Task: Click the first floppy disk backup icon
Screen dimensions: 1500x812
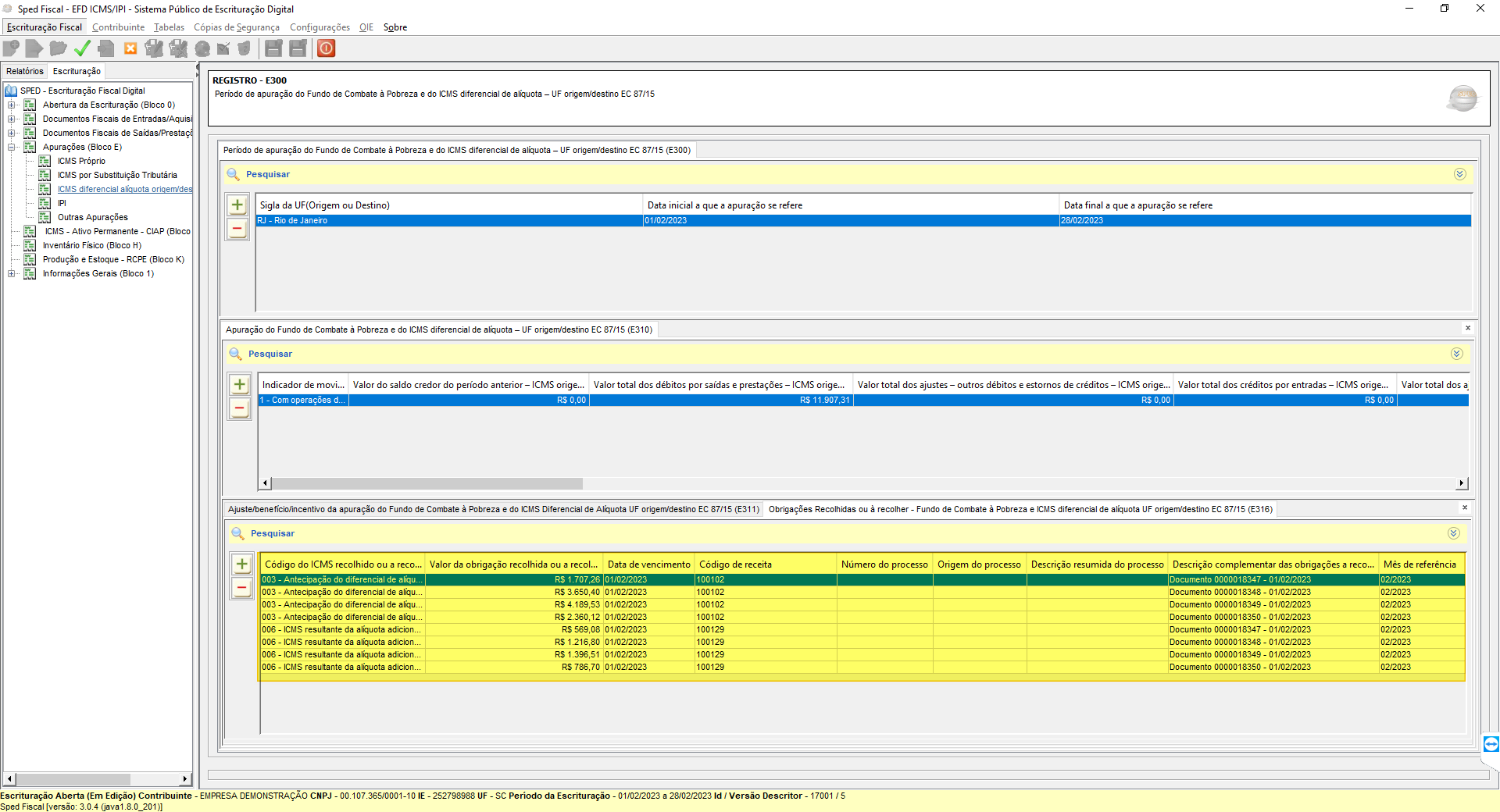Action: [273, 48]
